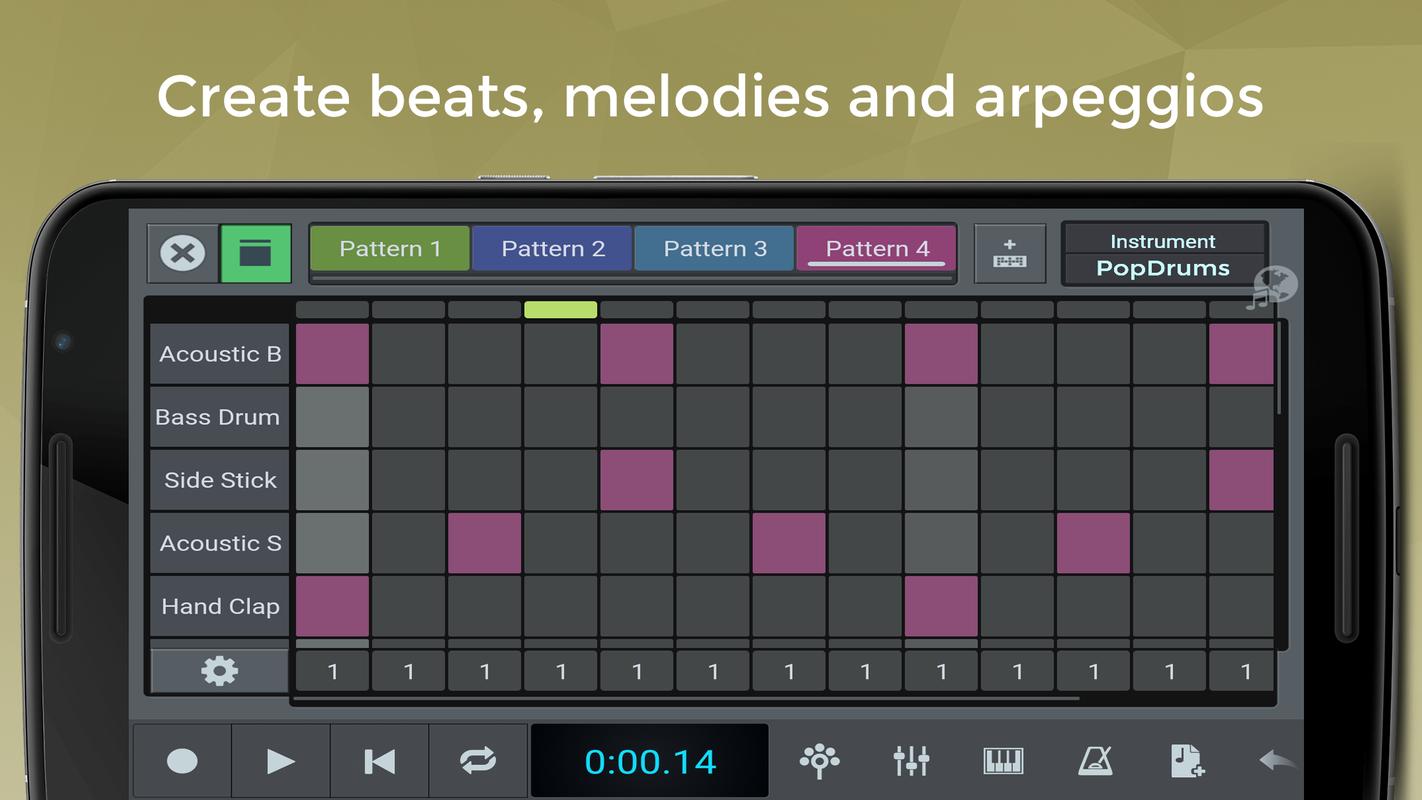The height and width of the screenshot is (800, 1422).
Task: Add a new pattern with plus icon
Action: (x=1010, y=253)
